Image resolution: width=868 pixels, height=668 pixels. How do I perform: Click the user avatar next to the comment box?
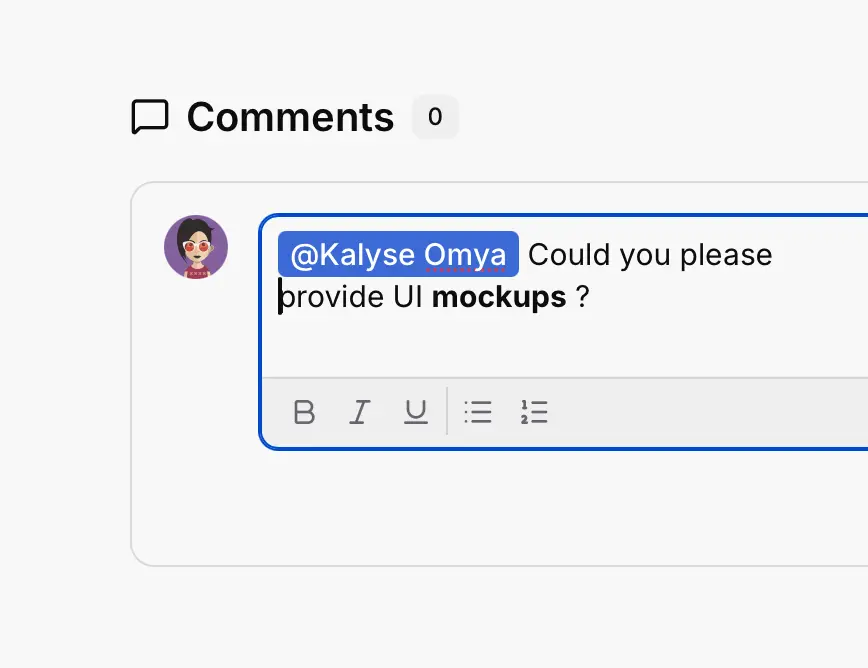click(195, 246)
